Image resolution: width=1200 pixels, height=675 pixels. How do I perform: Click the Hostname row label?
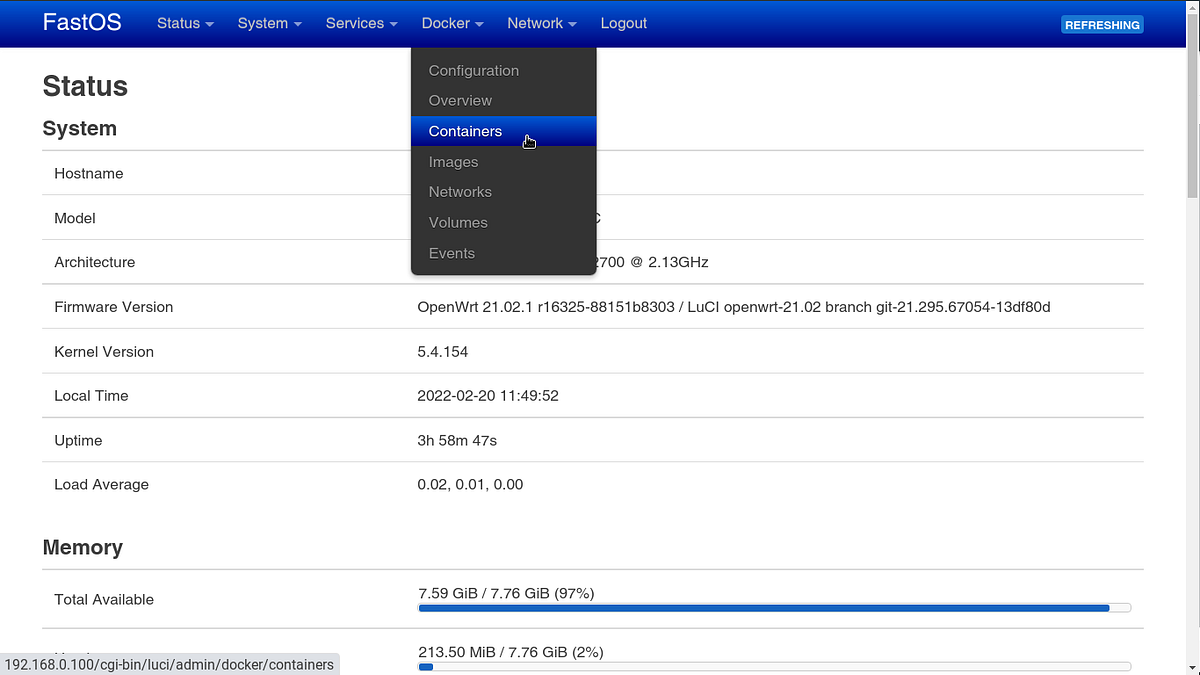(x=89, y=174)
